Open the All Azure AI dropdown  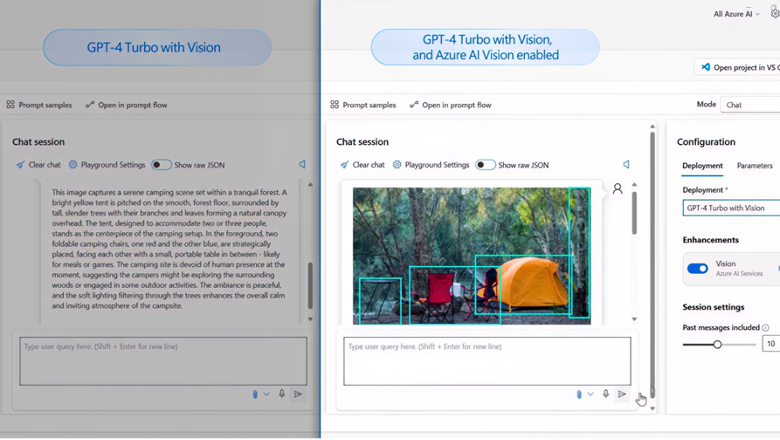(x=737, y=14)
